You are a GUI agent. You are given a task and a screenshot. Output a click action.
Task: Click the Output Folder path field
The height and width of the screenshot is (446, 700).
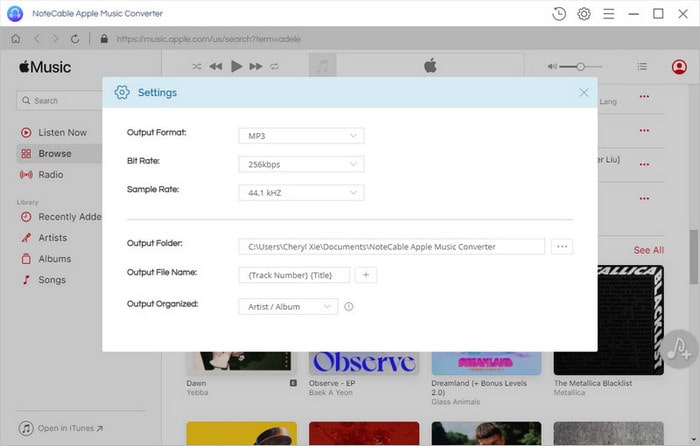tap(392, 246)
